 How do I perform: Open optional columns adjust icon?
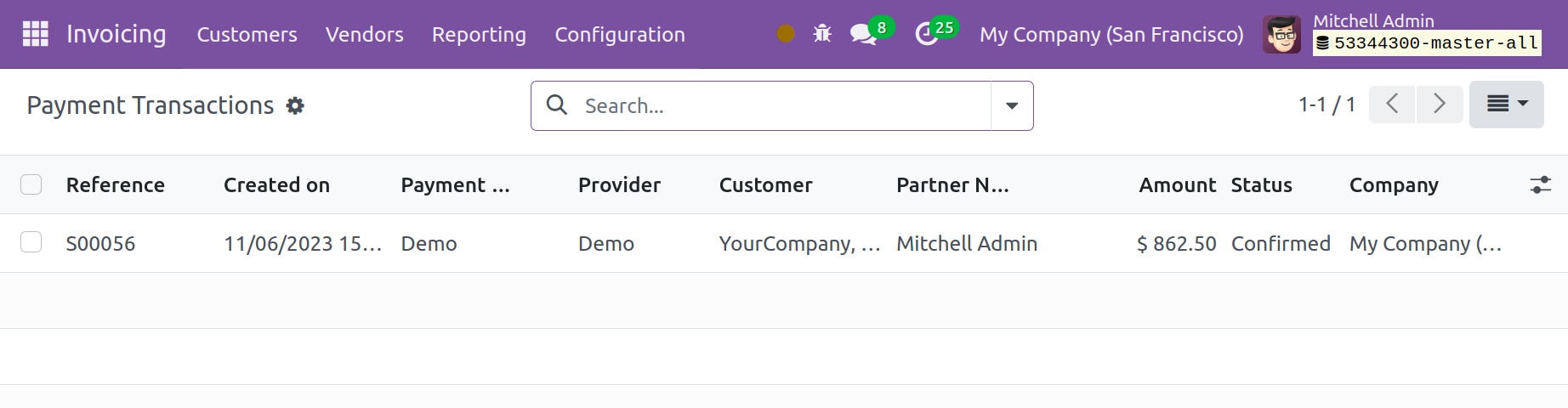click(1540, 184)
